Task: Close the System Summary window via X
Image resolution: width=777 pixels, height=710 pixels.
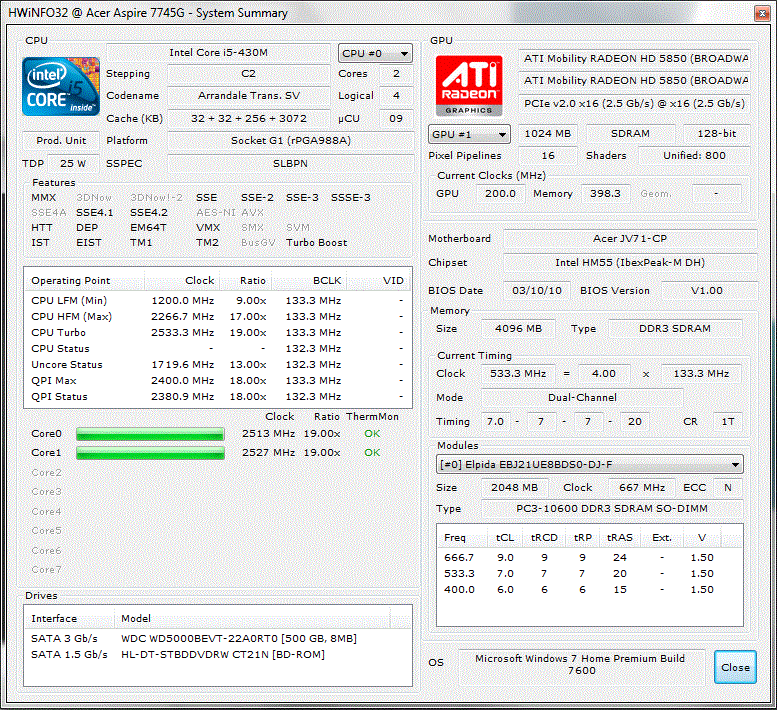Action: [x=762, y=13]
